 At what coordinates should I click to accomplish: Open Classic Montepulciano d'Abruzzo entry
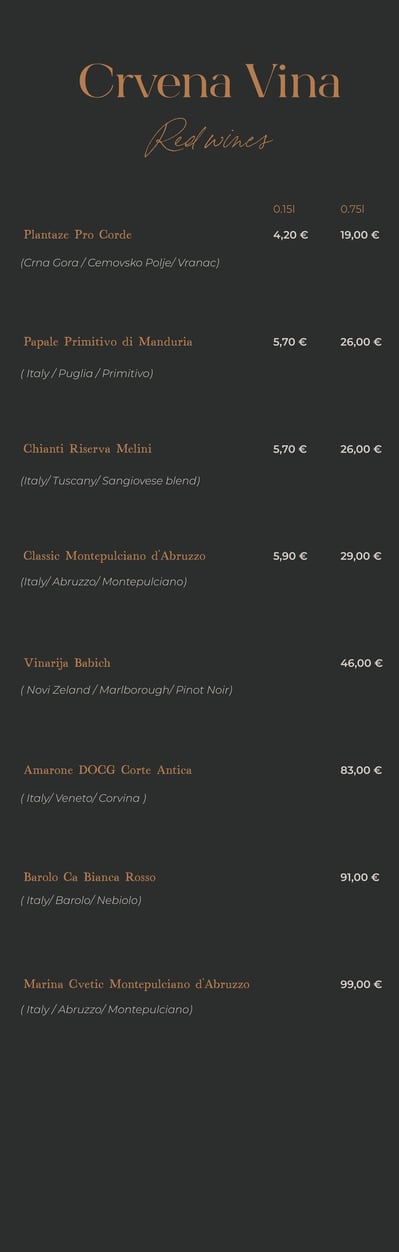(115, 556)
